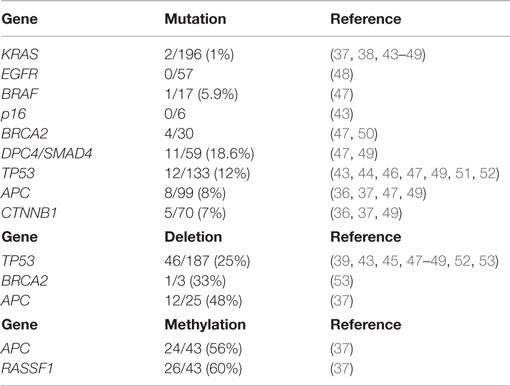This screenshot has height=386, width=510.
Task: Click reference 43 in the p16 row
Action: tap(342, 114)
